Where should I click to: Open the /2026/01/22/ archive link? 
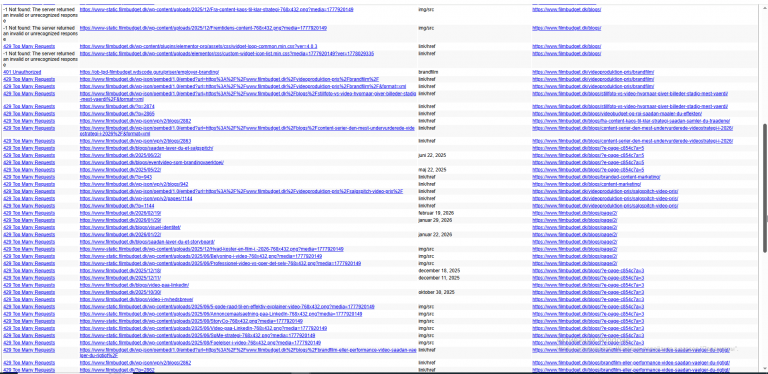120,234
